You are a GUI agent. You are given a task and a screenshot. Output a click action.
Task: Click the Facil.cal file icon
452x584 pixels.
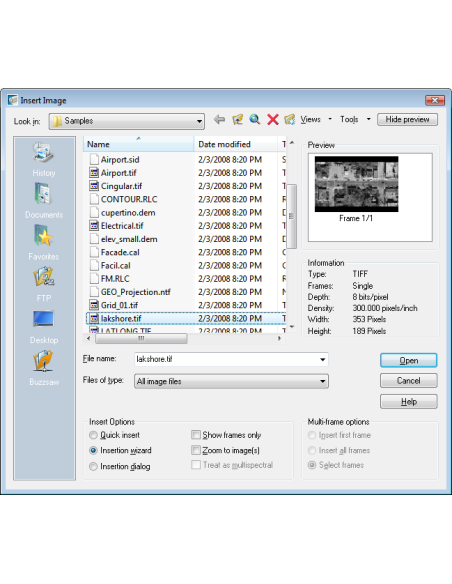click(94, 265)
